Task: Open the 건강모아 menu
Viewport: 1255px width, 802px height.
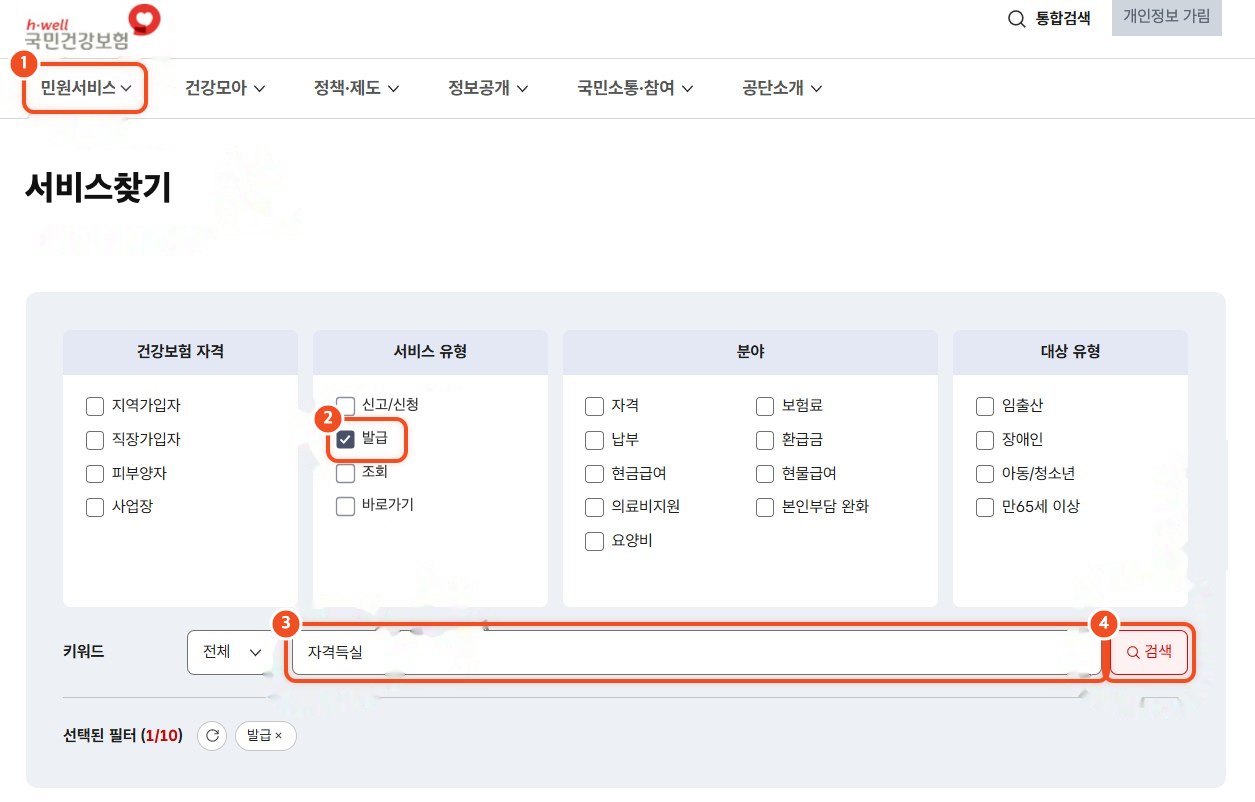Action: [x=225, y=88]
